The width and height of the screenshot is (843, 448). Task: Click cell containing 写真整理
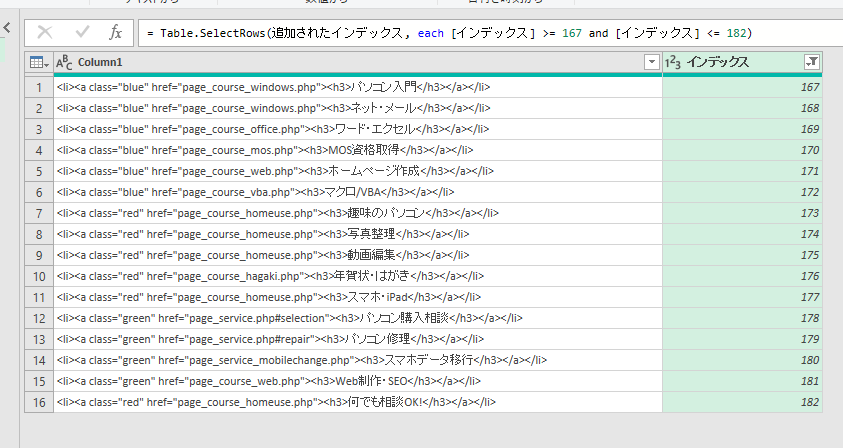(358, 234)
